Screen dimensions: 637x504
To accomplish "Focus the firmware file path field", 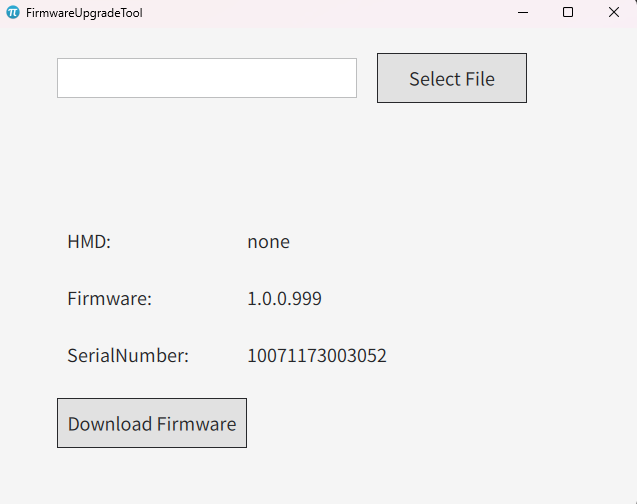I will coord(207,78).
